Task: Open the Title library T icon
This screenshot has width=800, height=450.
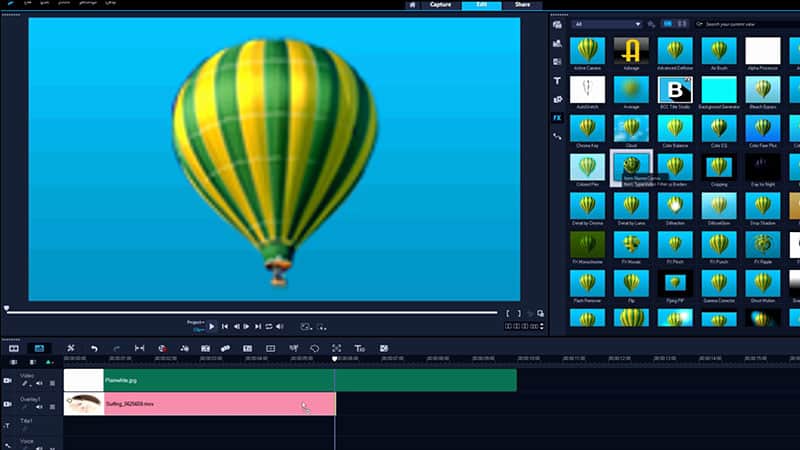Action: pyautogui.click(x=557, y=81)
